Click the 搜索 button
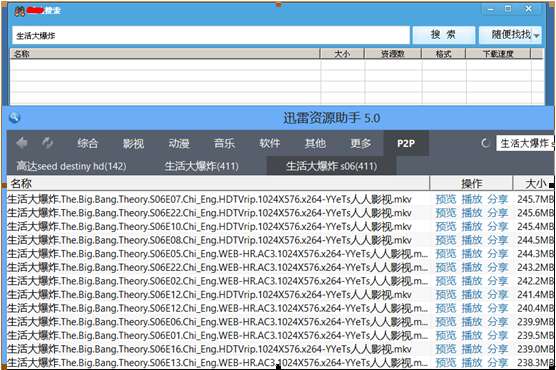 click(443, 35)
